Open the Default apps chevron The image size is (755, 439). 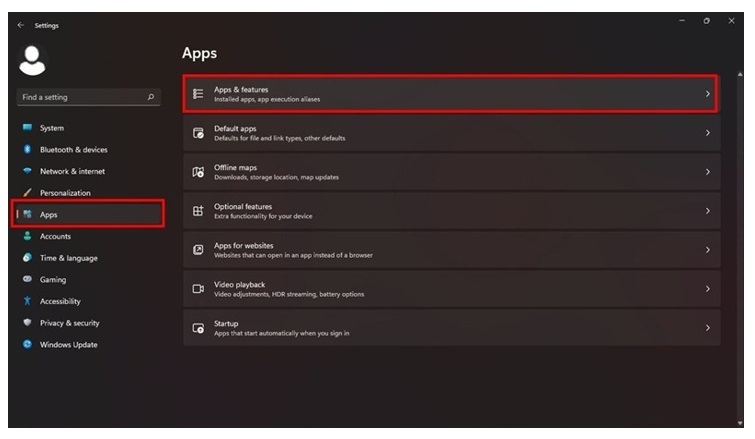[x=707, y=133]
